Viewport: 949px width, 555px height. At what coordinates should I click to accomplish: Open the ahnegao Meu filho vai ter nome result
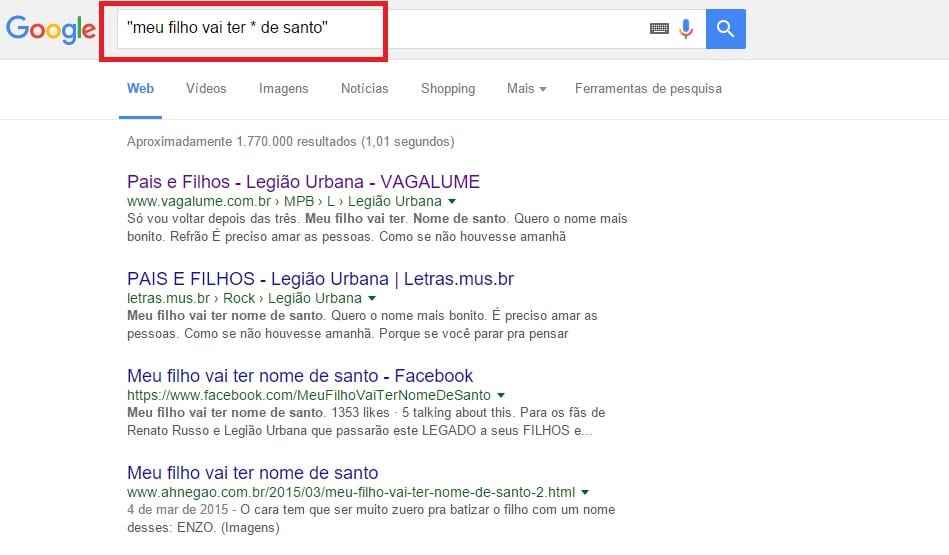click(x=252, y=473)
